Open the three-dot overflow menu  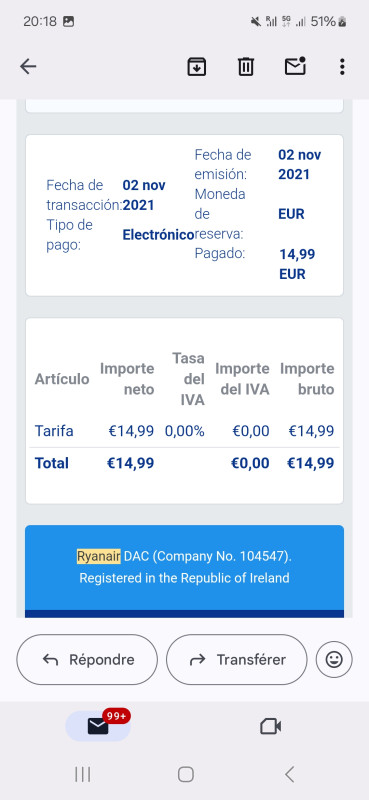pos(342,66)
